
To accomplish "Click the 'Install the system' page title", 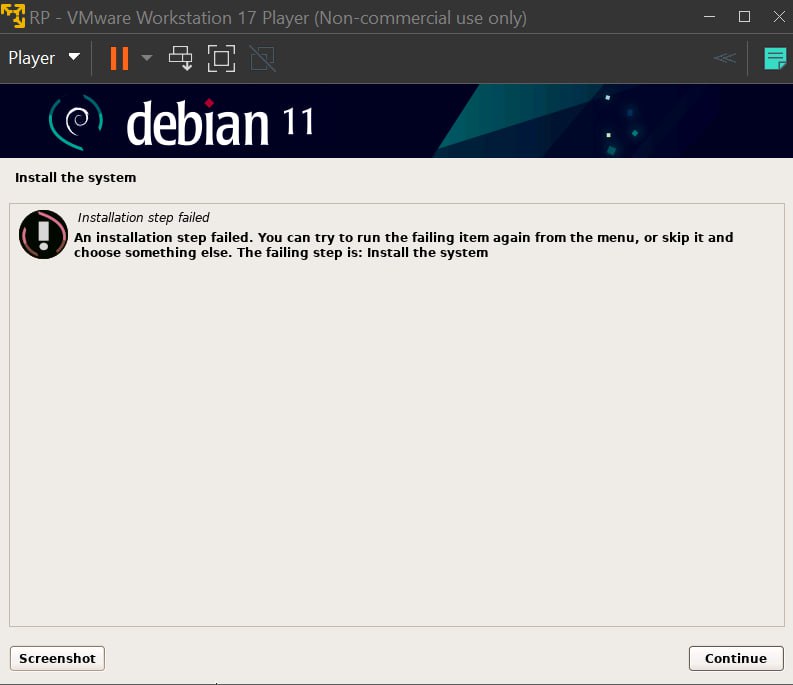I will click(x=75, y=178).
